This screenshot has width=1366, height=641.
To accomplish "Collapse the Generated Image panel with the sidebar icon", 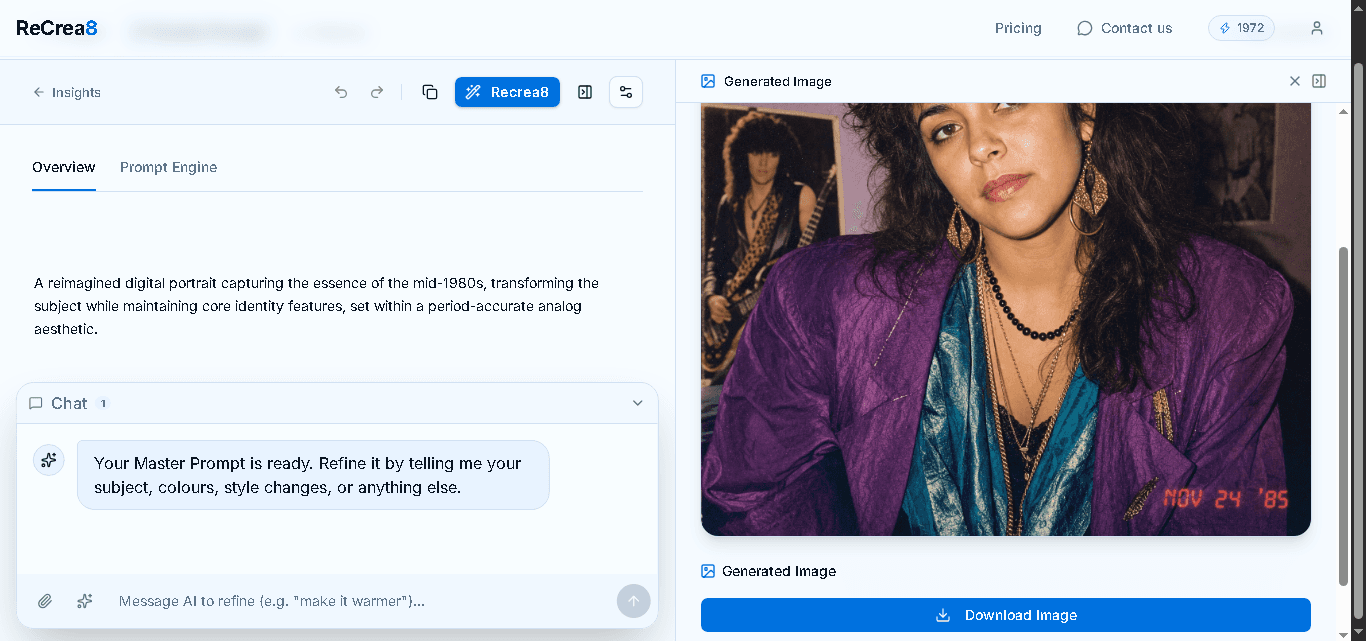I will click(1319, 81).
